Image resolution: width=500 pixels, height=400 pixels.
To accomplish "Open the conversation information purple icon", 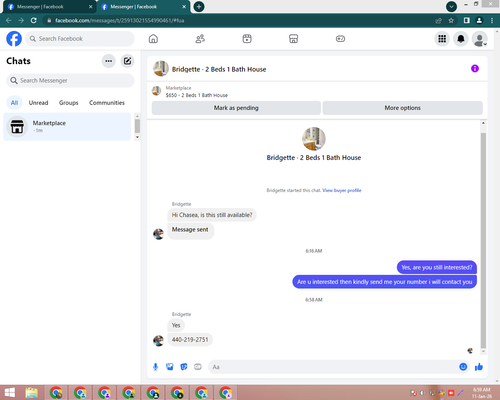I will pos(475,69).
